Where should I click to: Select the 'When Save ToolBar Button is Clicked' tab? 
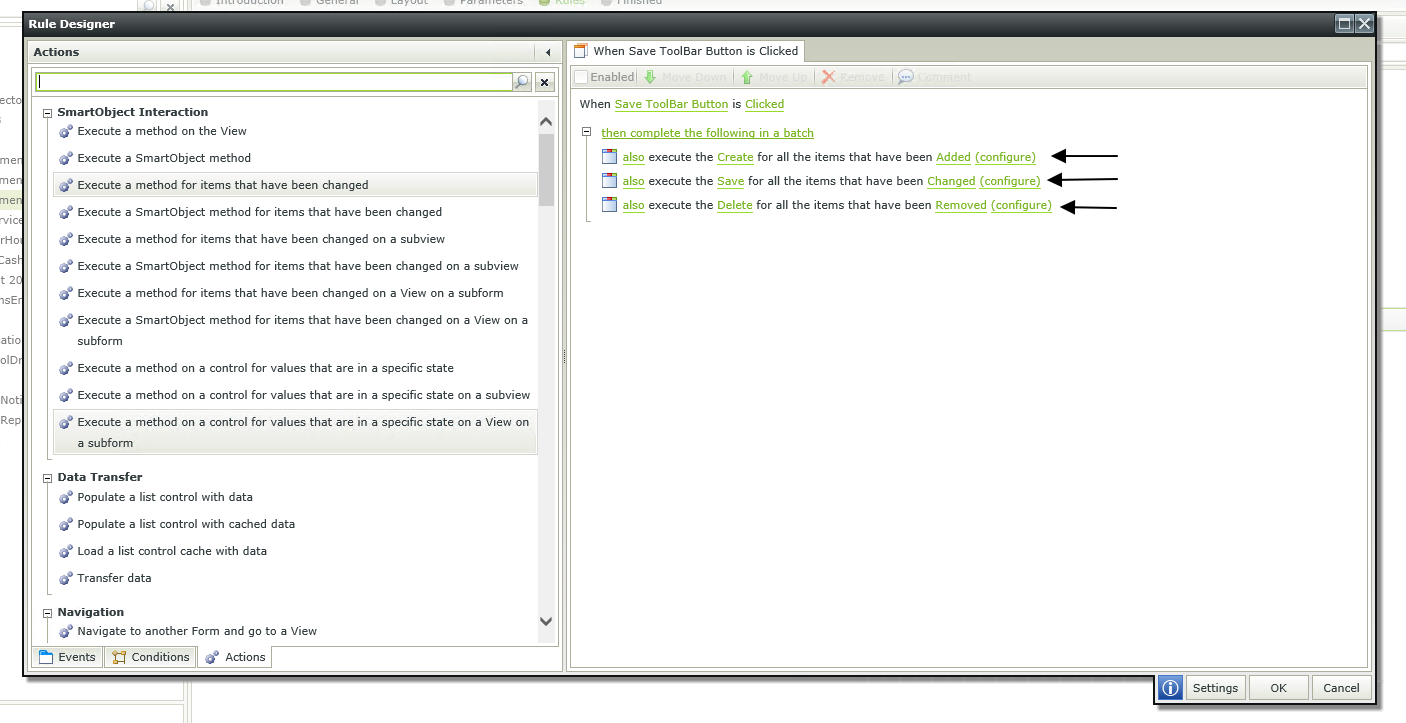click(686, 51)
